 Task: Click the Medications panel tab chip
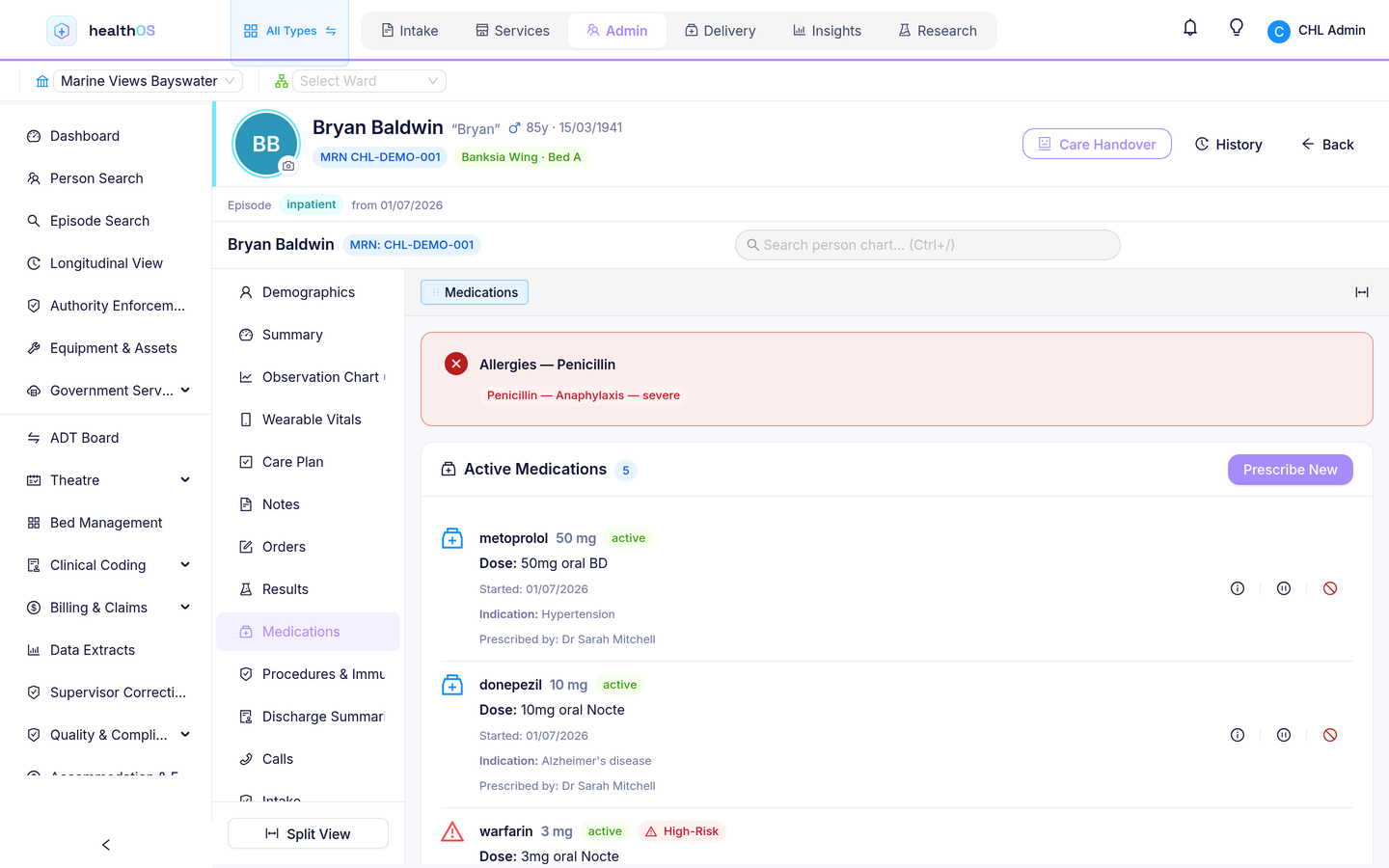click(x=475, y=292)
